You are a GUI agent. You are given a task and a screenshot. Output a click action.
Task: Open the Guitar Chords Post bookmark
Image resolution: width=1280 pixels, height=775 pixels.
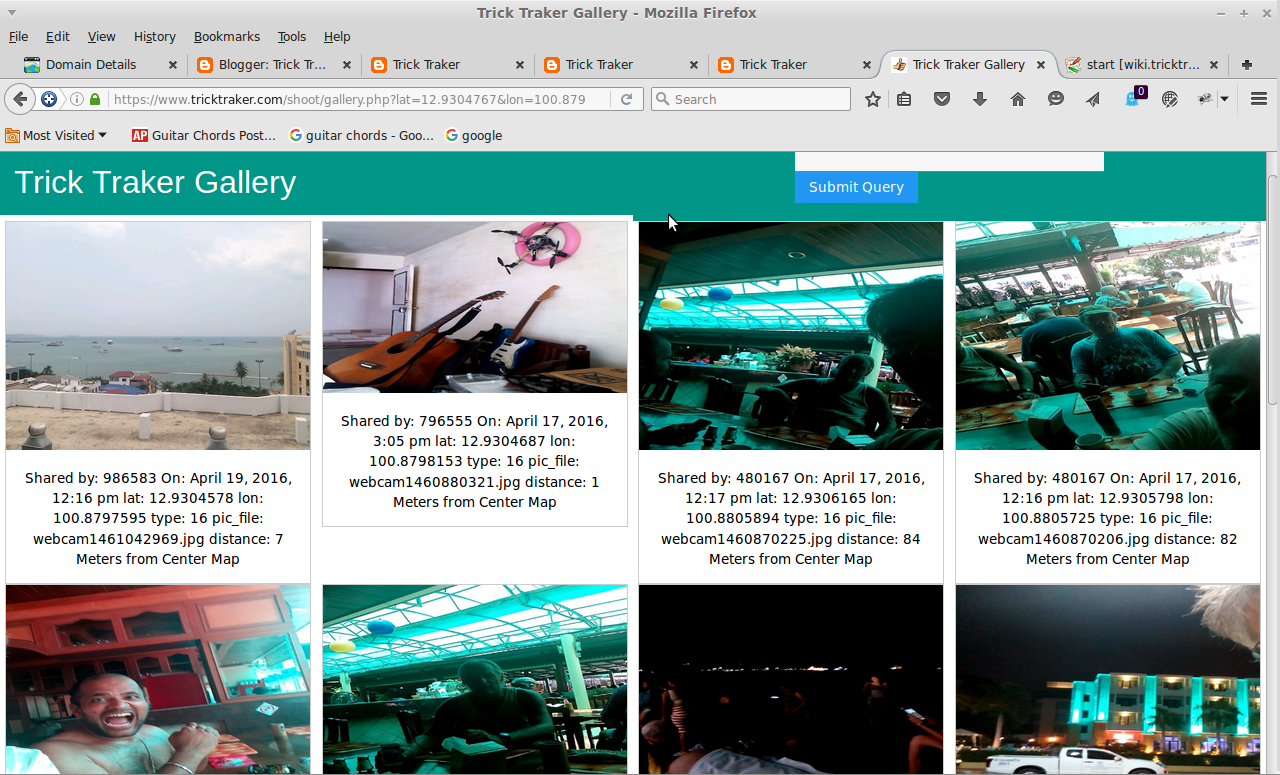[203, 135]
